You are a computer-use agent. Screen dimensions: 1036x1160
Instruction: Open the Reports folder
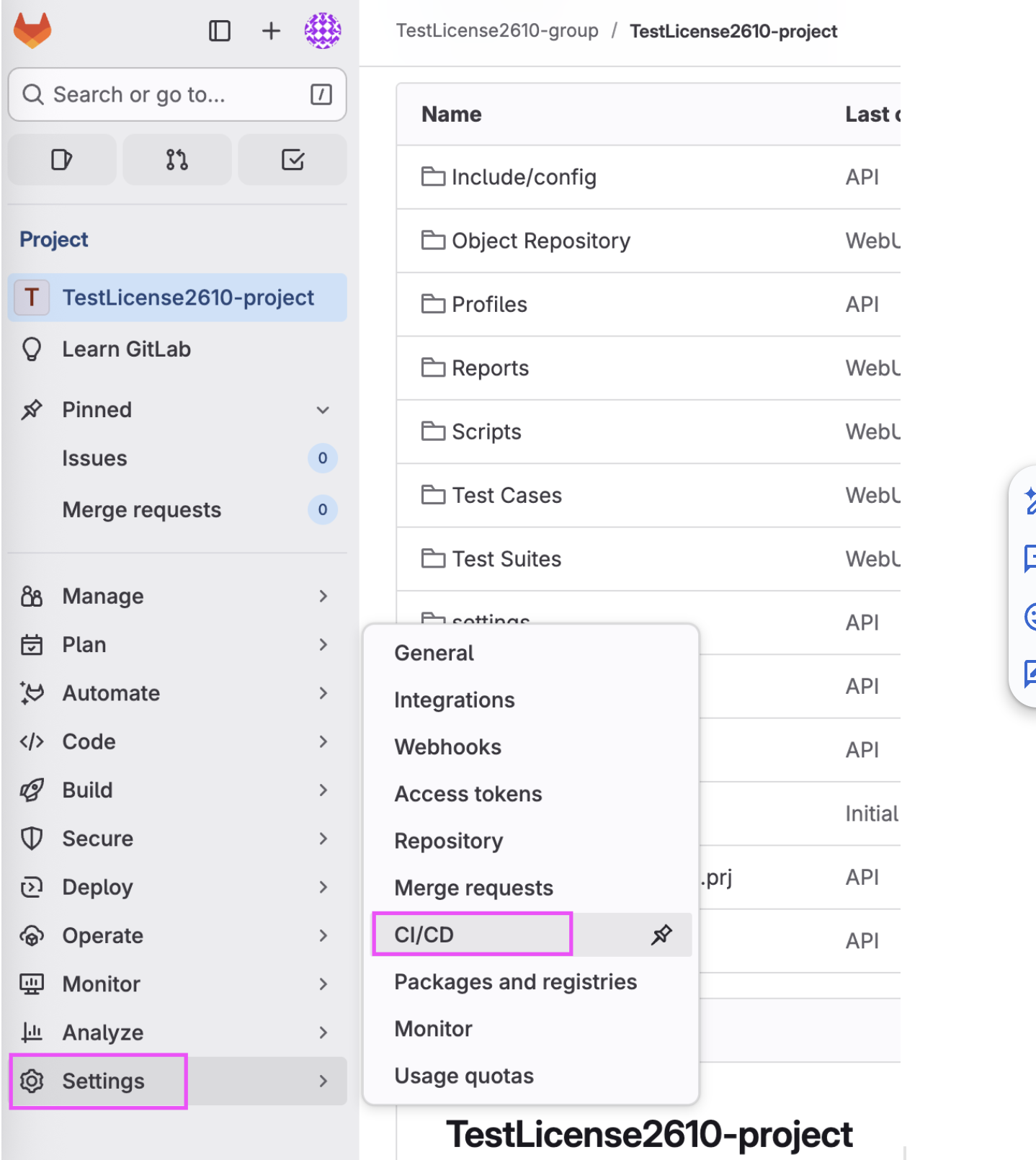[490, 368]
